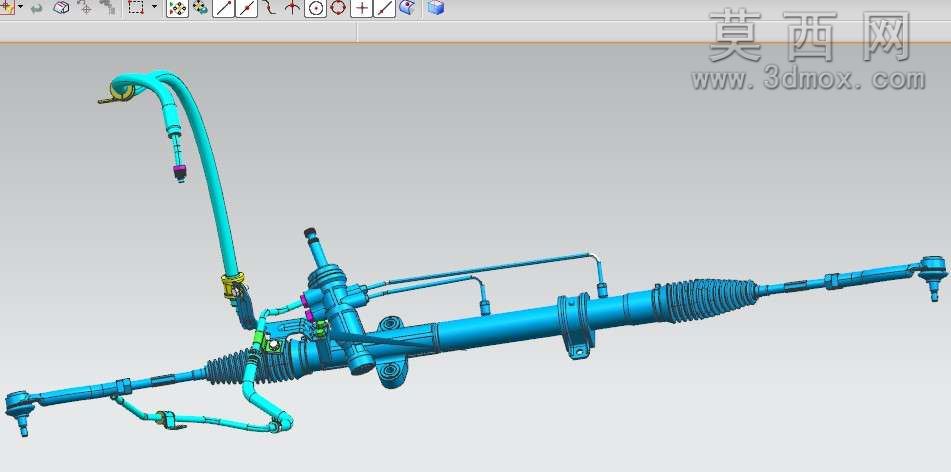Viewport: 951px width, 472px height.
Task: Toggle the End Point snap option
Action: pos(223,8)
